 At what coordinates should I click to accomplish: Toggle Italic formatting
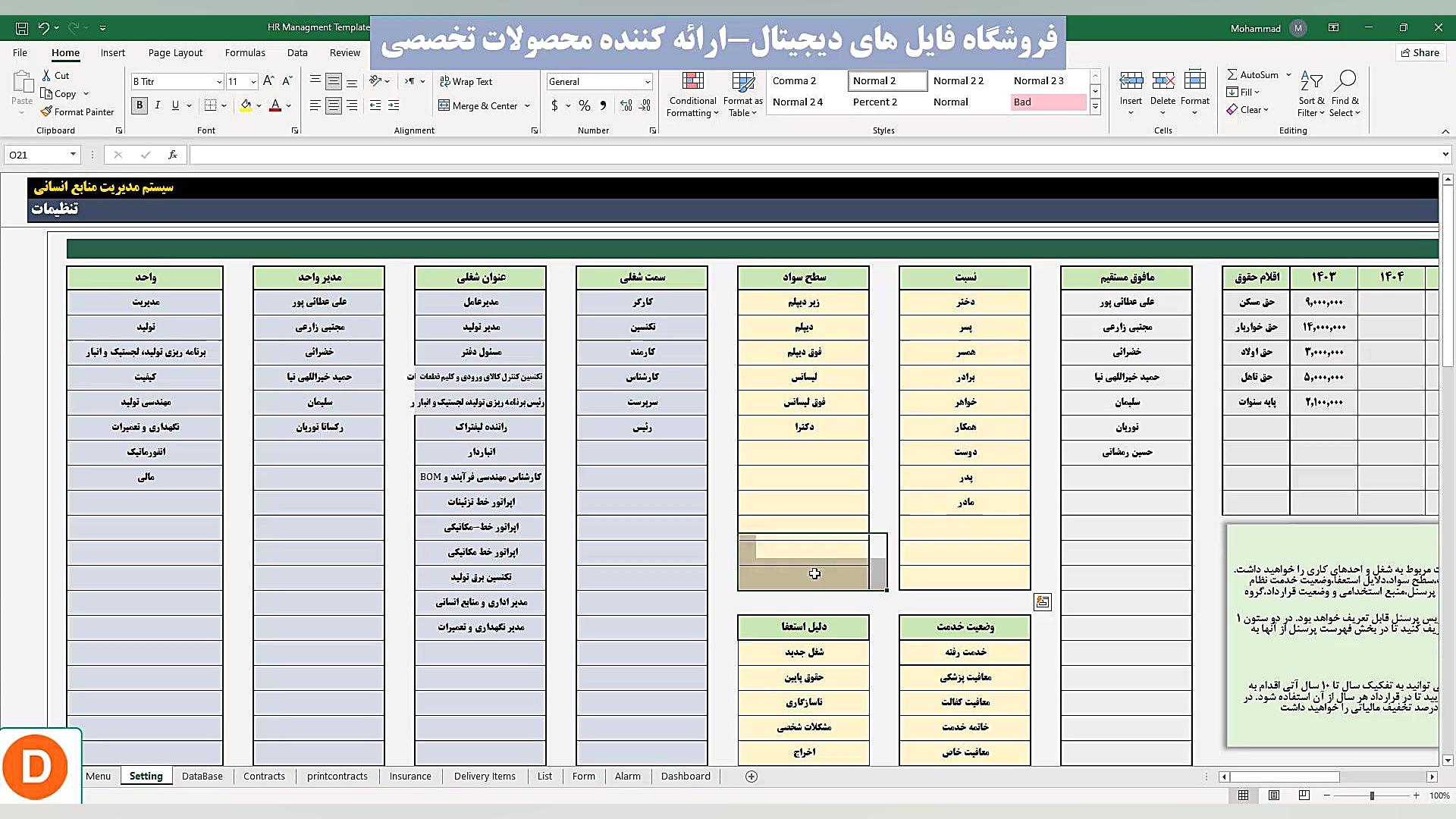158,105
